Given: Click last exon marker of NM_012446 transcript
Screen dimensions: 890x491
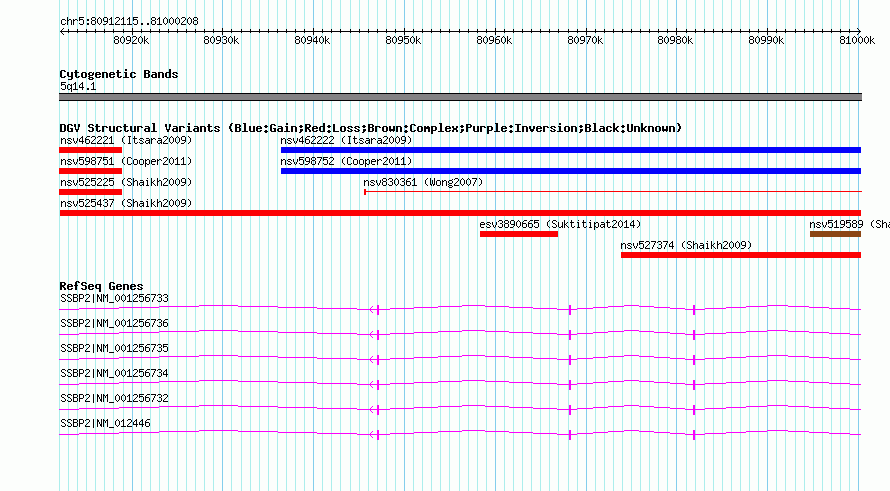Looking at the screenshot, I should [694, 435].
